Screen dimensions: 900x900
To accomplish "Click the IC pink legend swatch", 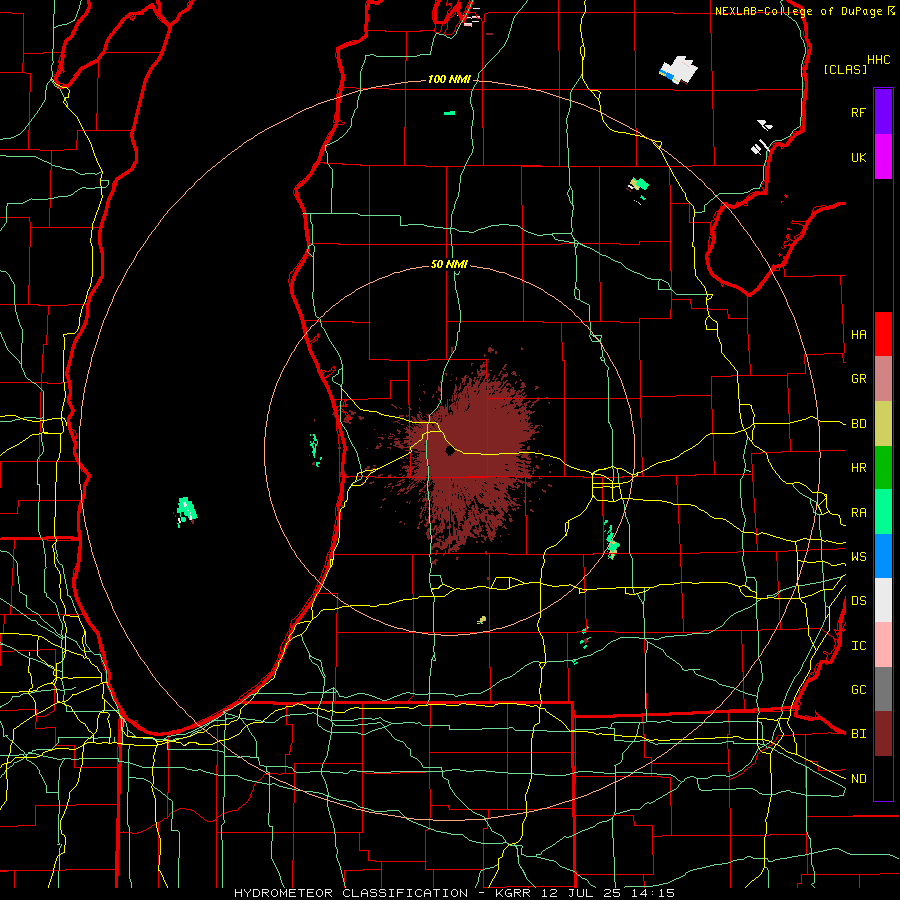I will click(883, 645).
